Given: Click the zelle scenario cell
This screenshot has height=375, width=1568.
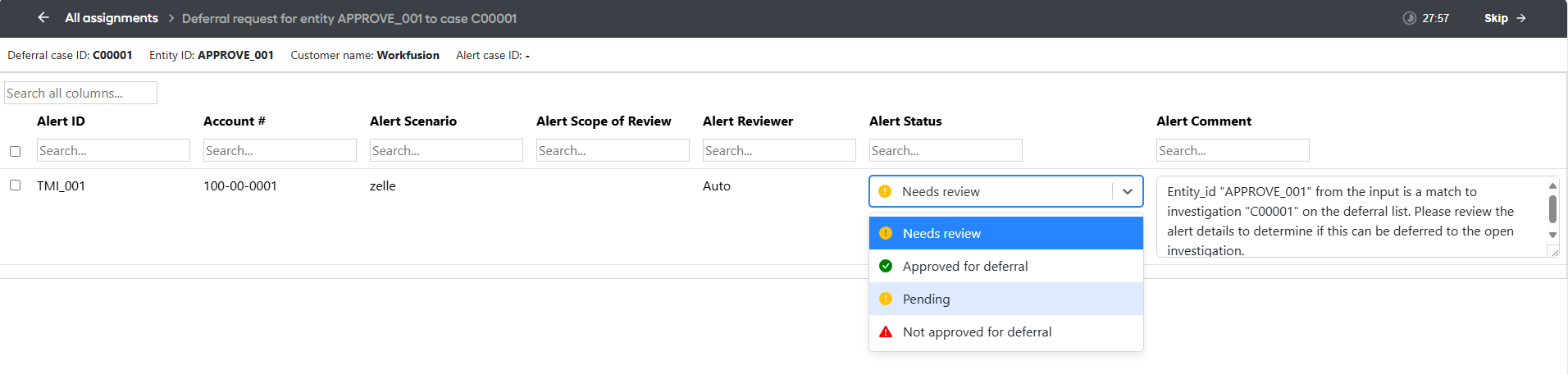Looking at the screenshot, I should (x=383, y=185).
